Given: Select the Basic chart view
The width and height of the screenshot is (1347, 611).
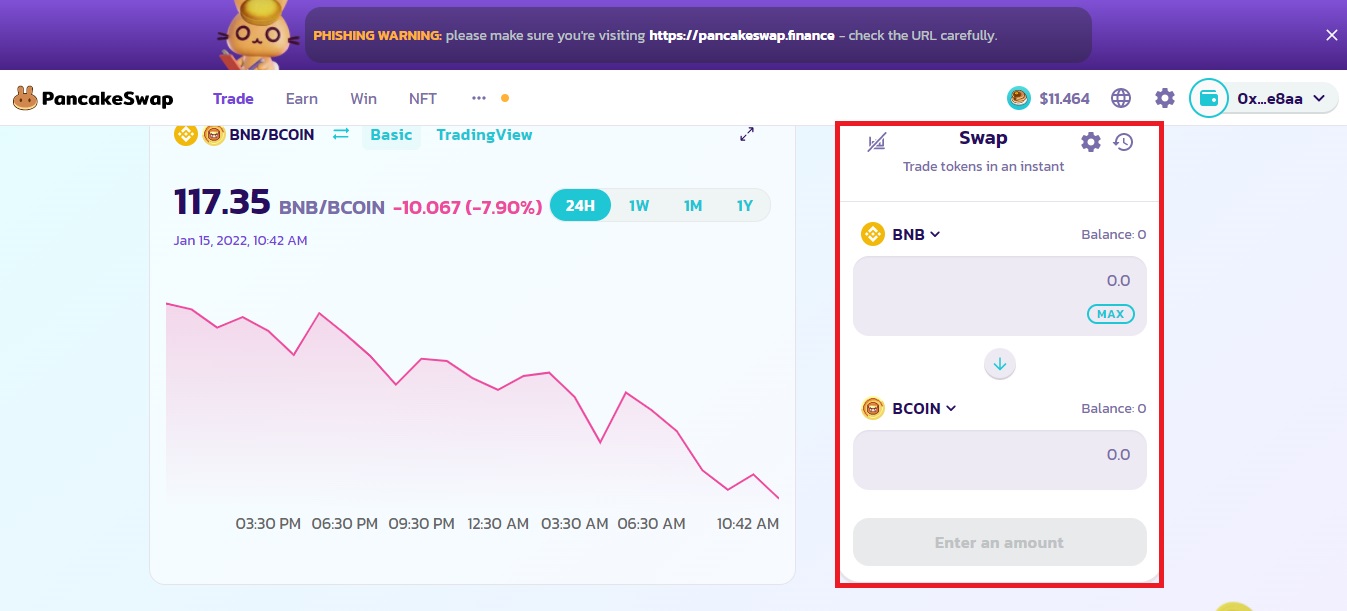Looking at the screenshot, I should point(391,134).
